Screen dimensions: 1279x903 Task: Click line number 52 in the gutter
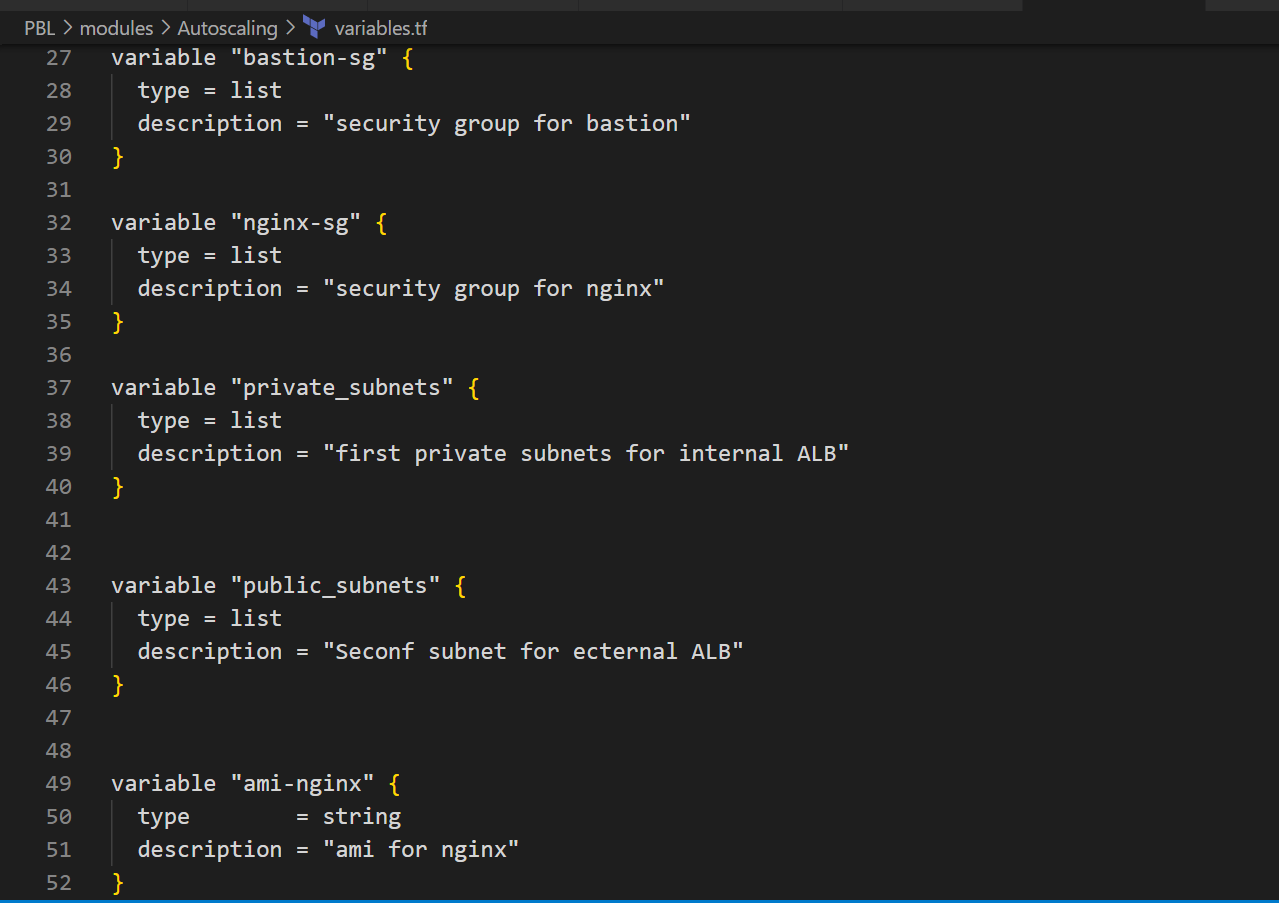(x=58, y=882)
